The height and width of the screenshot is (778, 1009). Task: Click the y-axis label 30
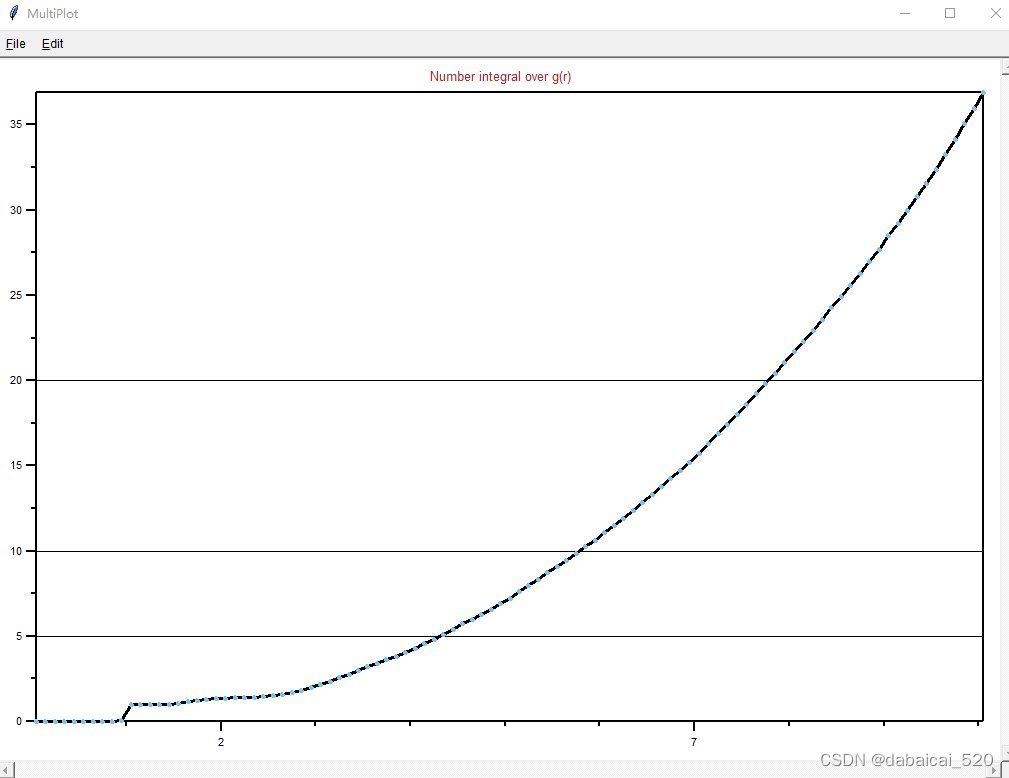pyautogui.click(x=16, y=210)
